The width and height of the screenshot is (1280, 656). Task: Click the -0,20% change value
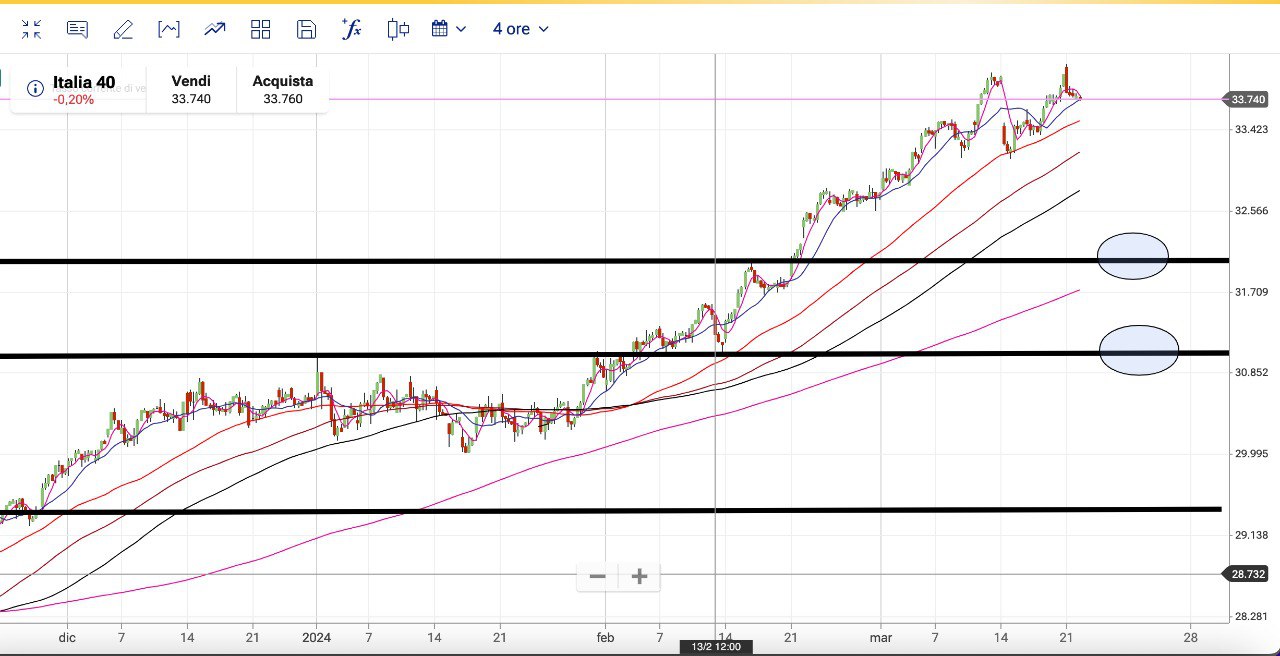tap(74, 99)
